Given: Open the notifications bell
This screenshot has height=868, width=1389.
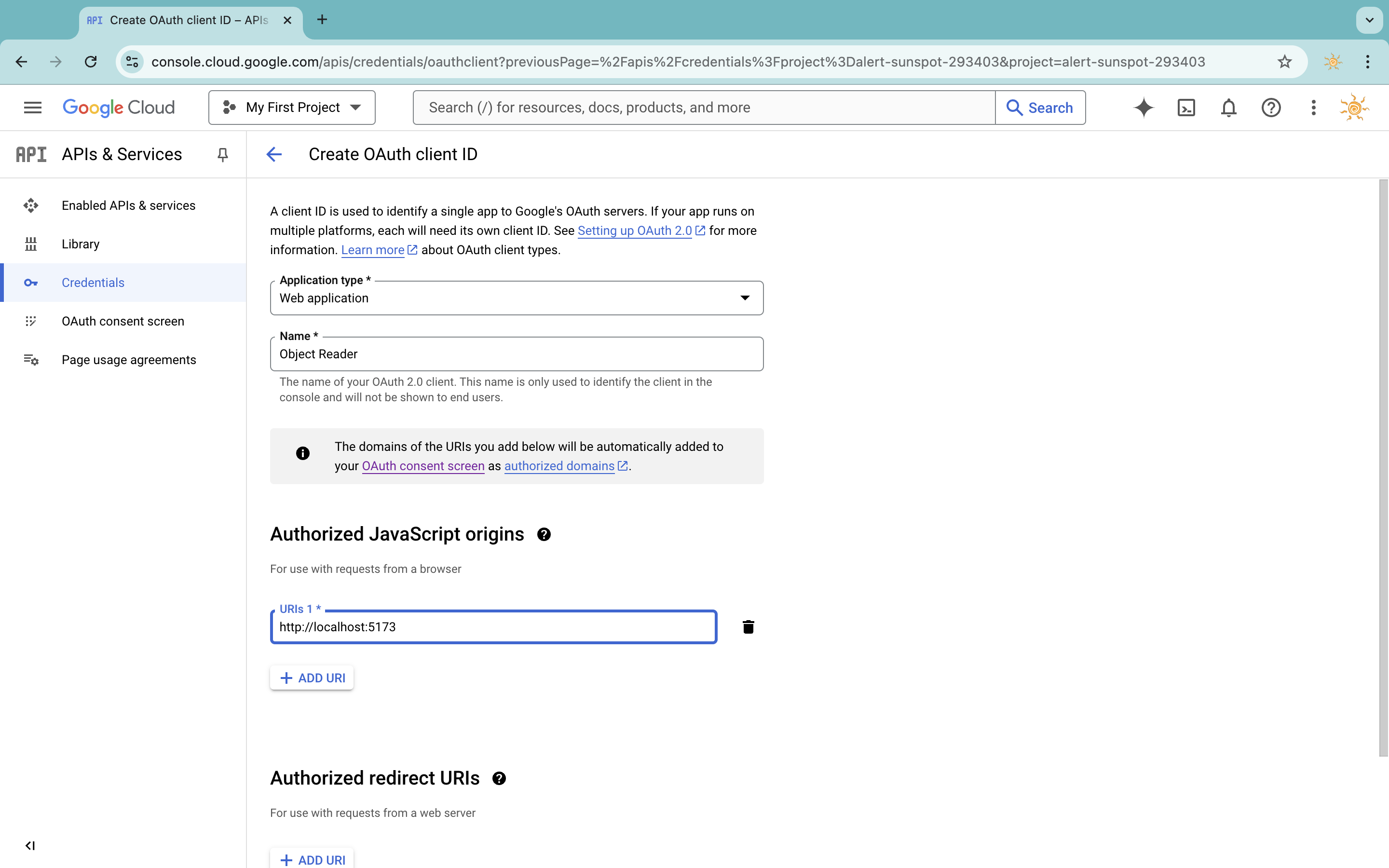Looking at the screenshot, I should 1228,108.
